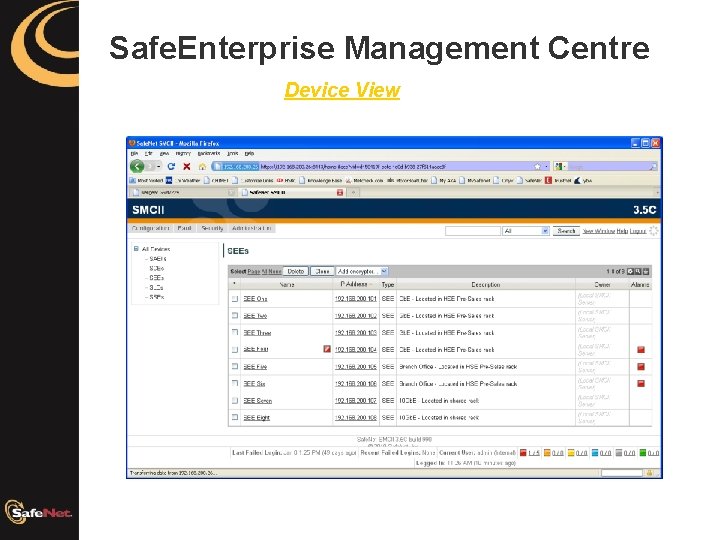Open the Administration menu in SMCII

point(252,228)
